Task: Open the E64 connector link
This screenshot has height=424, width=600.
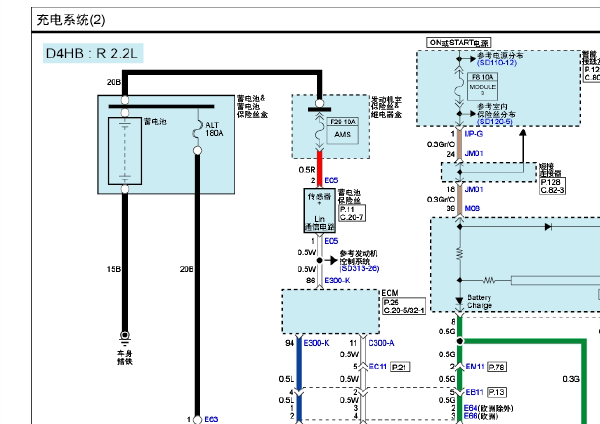Action: pyautogui.click(x=470, y=408)
